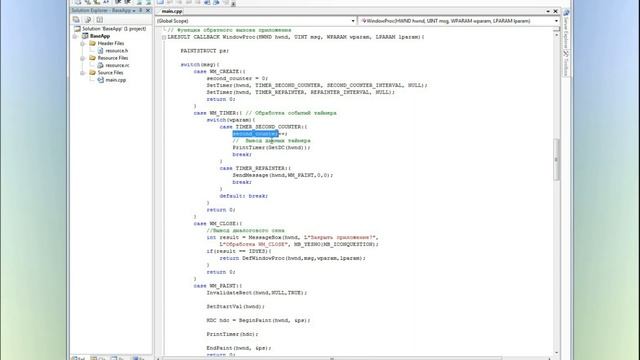Click the resource.h file icon
640x360 pixels.
pos(100,51)
